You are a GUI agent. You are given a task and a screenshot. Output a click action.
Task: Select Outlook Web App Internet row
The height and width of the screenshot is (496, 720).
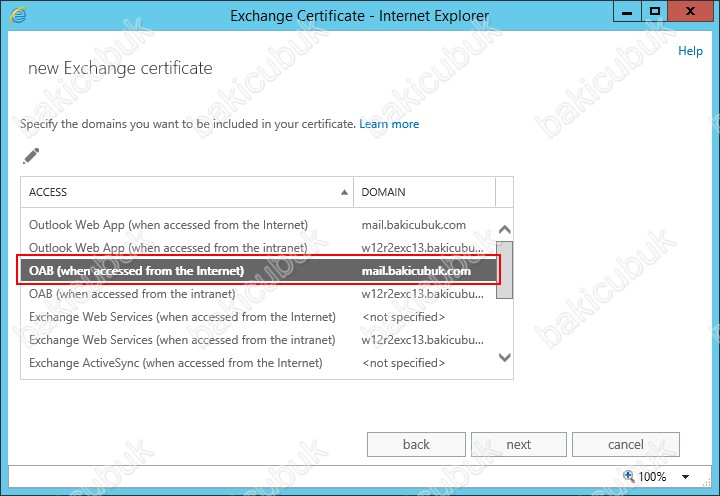pos(258,225)
